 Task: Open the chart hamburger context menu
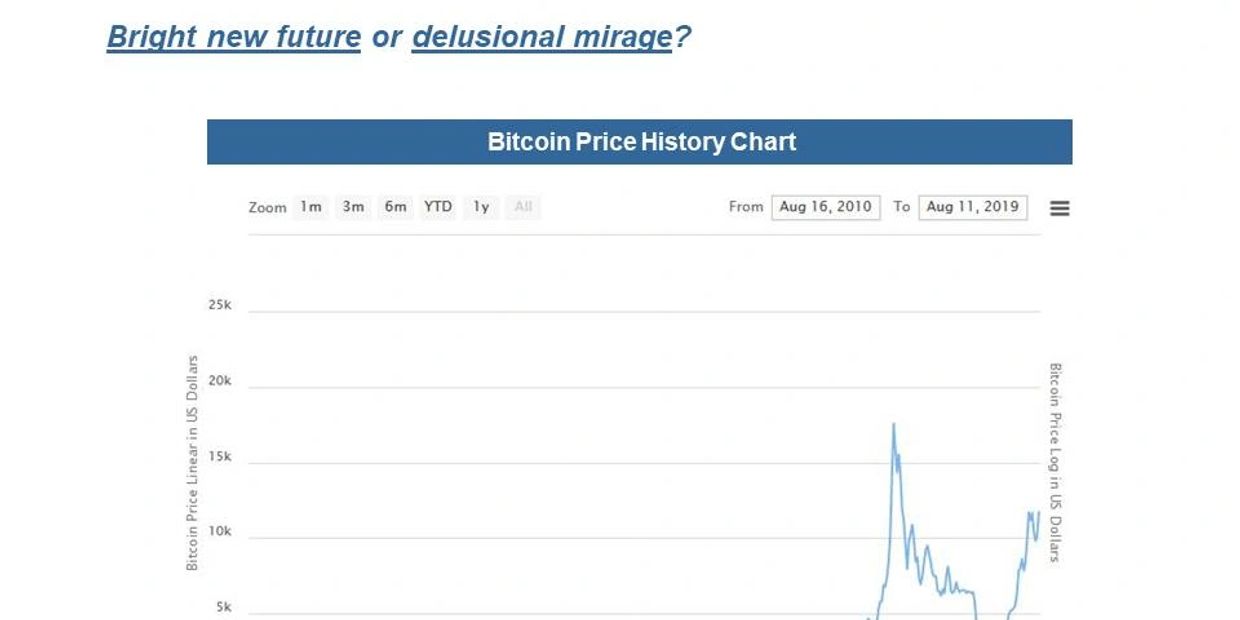pyautogui.click(x=1059, y=208)
